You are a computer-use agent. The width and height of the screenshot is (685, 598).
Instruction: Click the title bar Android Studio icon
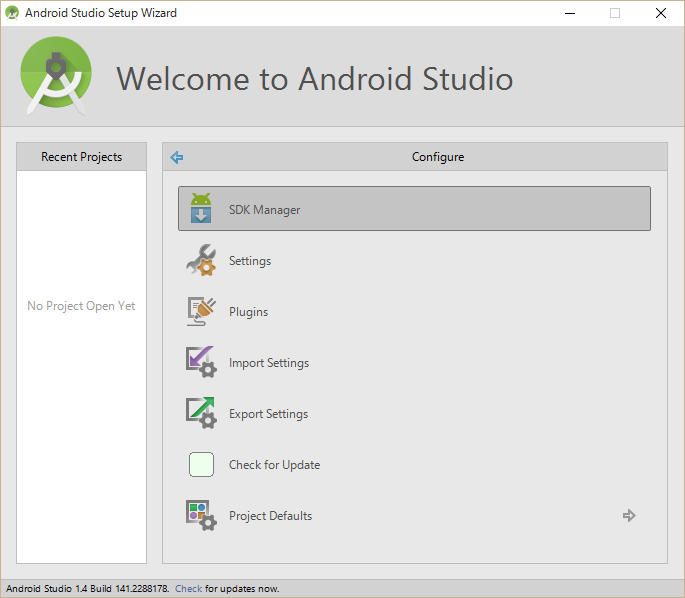click(x=12, y=13)
